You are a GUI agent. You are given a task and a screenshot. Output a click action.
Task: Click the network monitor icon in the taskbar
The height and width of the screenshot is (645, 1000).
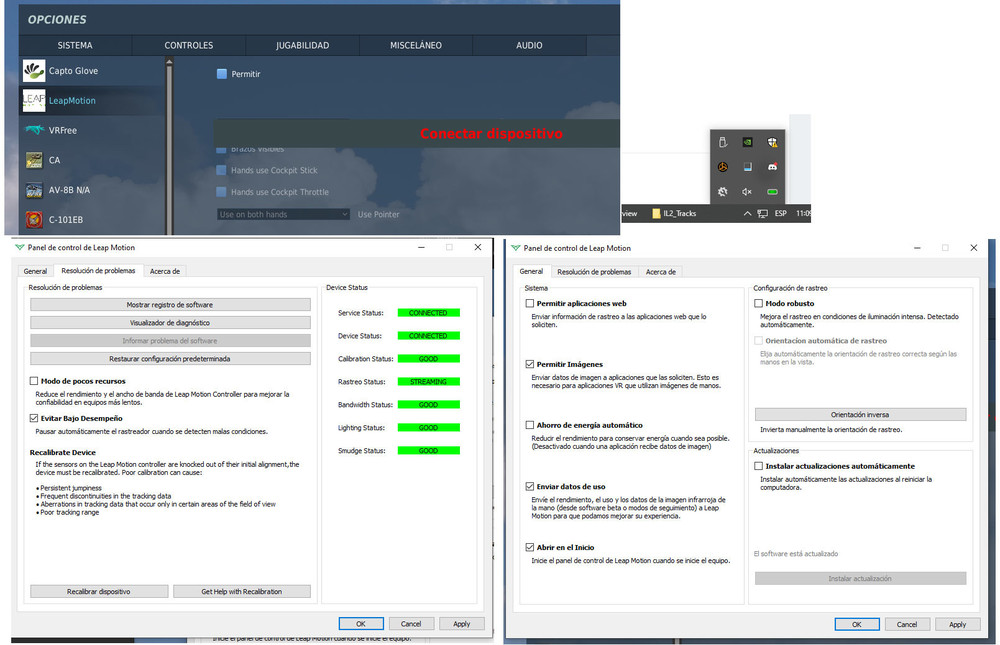click(x=762, y=214)
